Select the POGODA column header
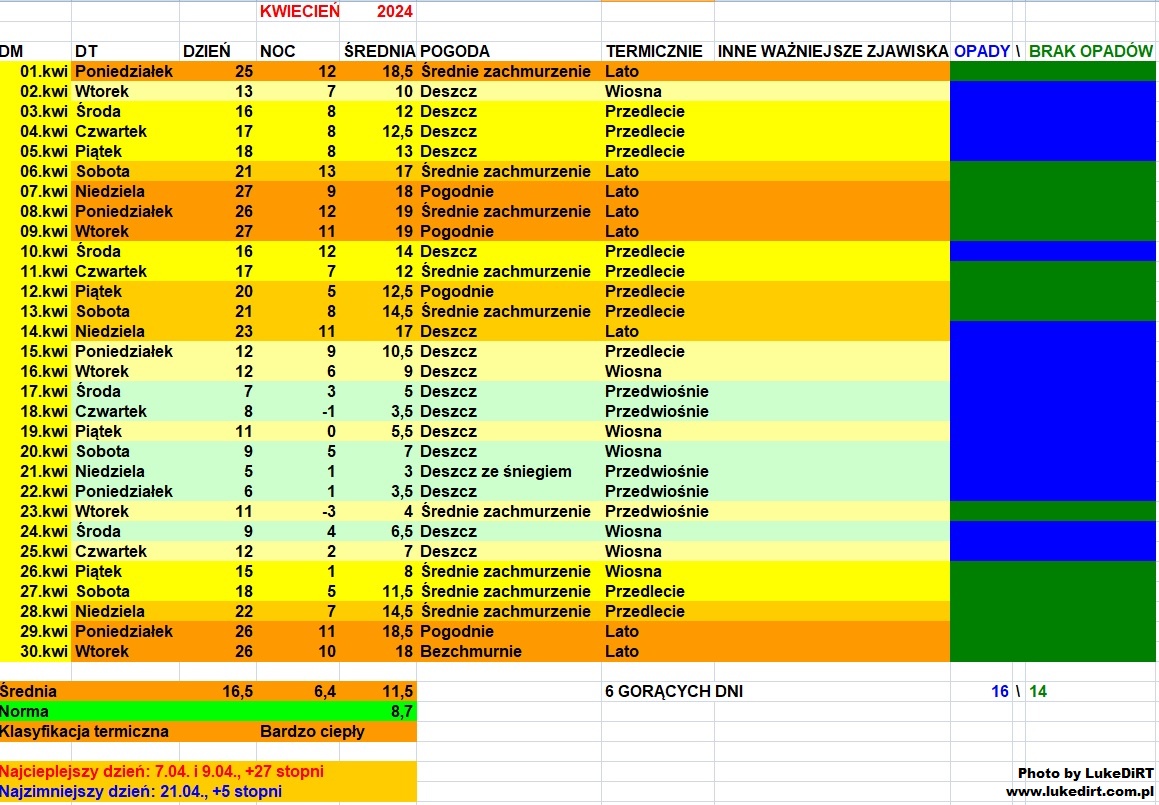 pyautogui.click(x=455, y=51)
